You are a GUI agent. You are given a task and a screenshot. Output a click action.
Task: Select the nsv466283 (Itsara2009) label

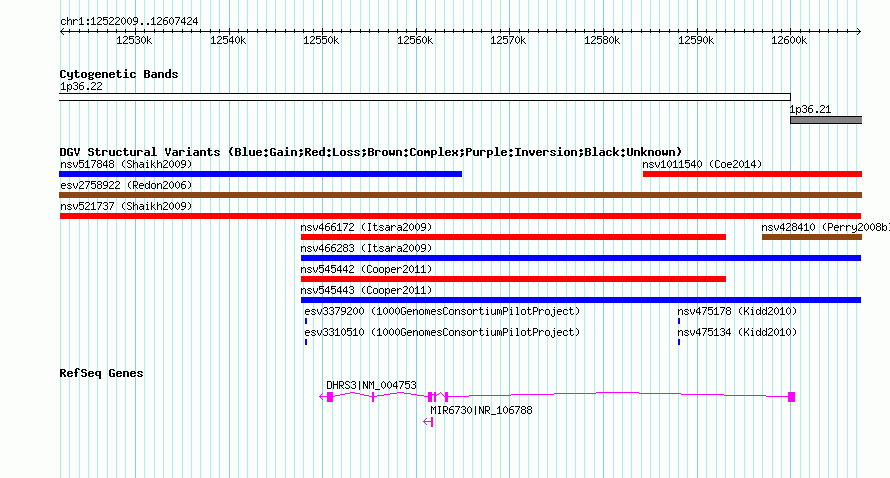pyautogui.click(x=367, y=248)
